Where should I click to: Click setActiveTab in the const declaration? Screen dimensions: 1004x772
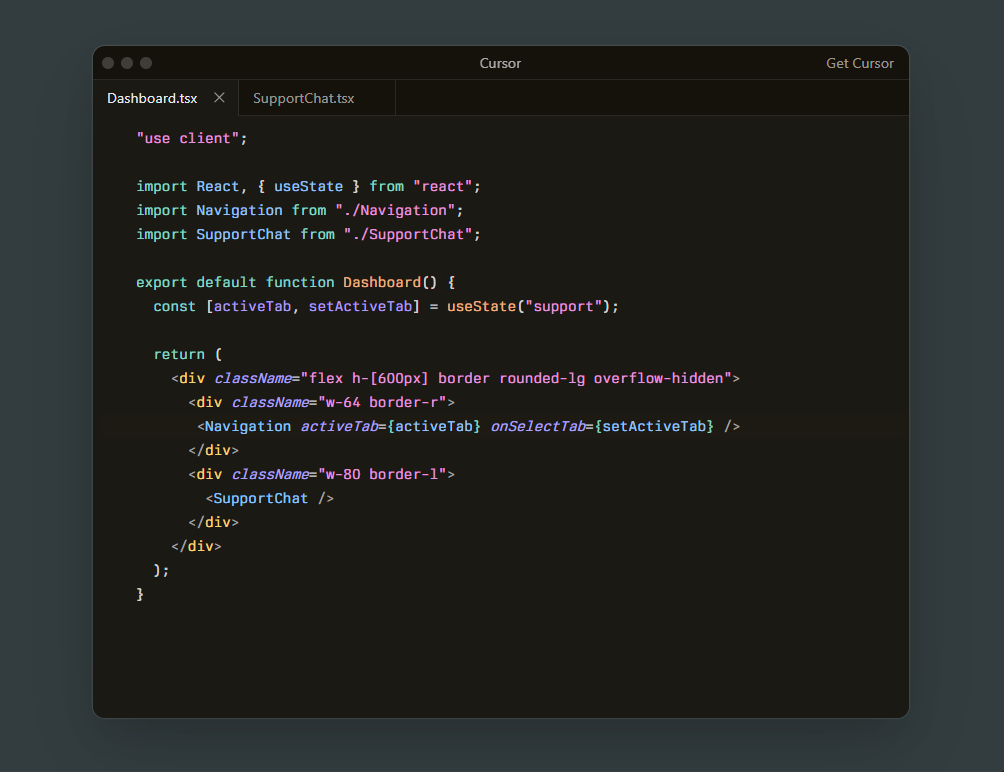click(x=360, y=306)
